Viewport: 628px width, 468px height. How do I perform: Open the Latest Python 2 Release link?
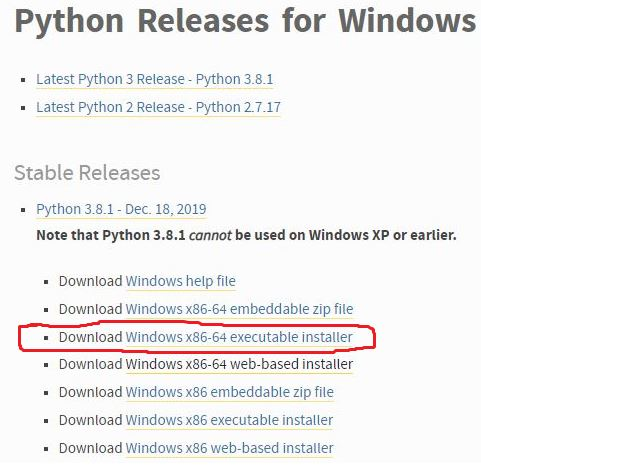[x=158, y=107]
